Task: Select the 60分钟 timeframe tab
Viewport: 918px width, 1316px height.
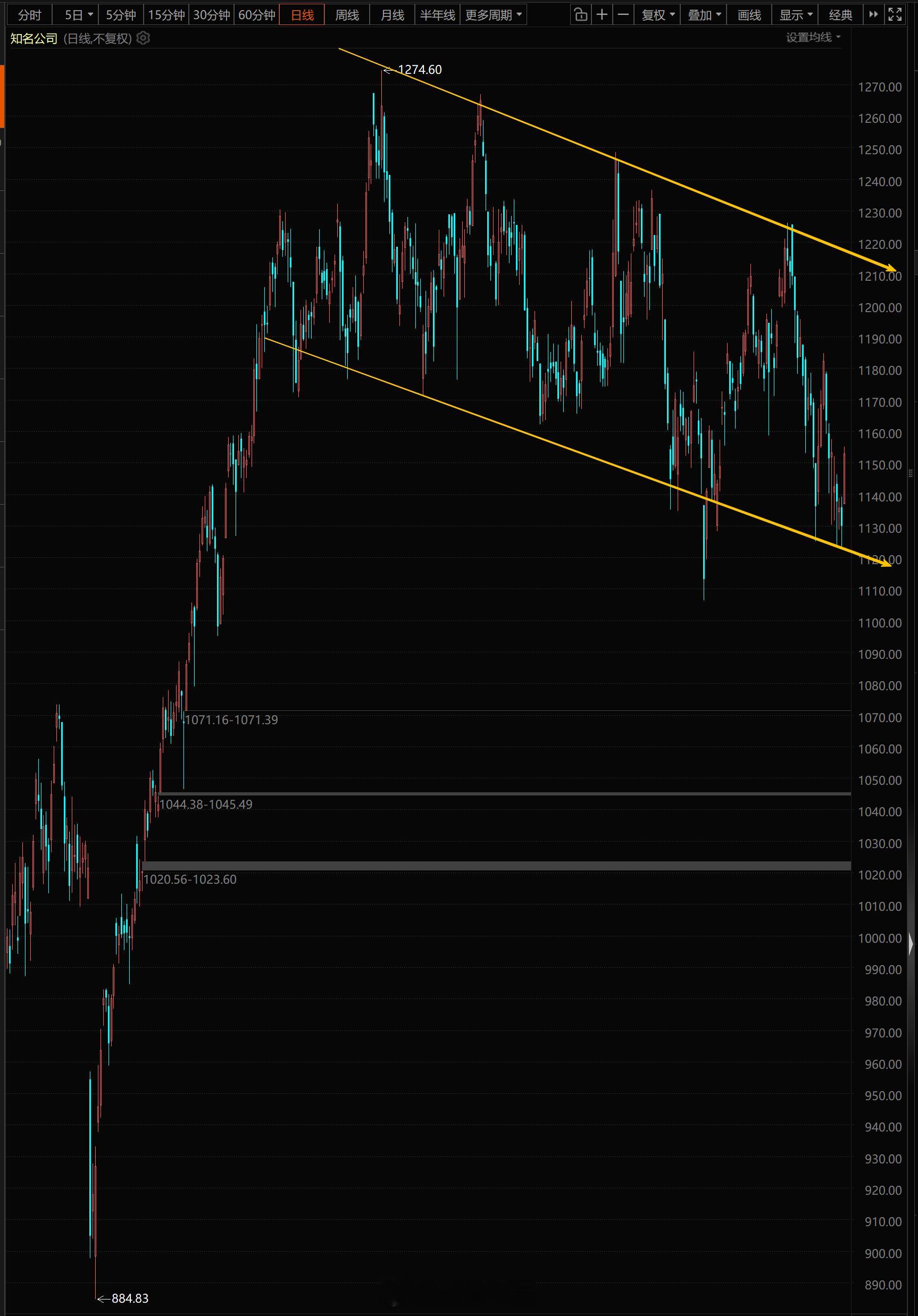Action: tap(257, 15)
